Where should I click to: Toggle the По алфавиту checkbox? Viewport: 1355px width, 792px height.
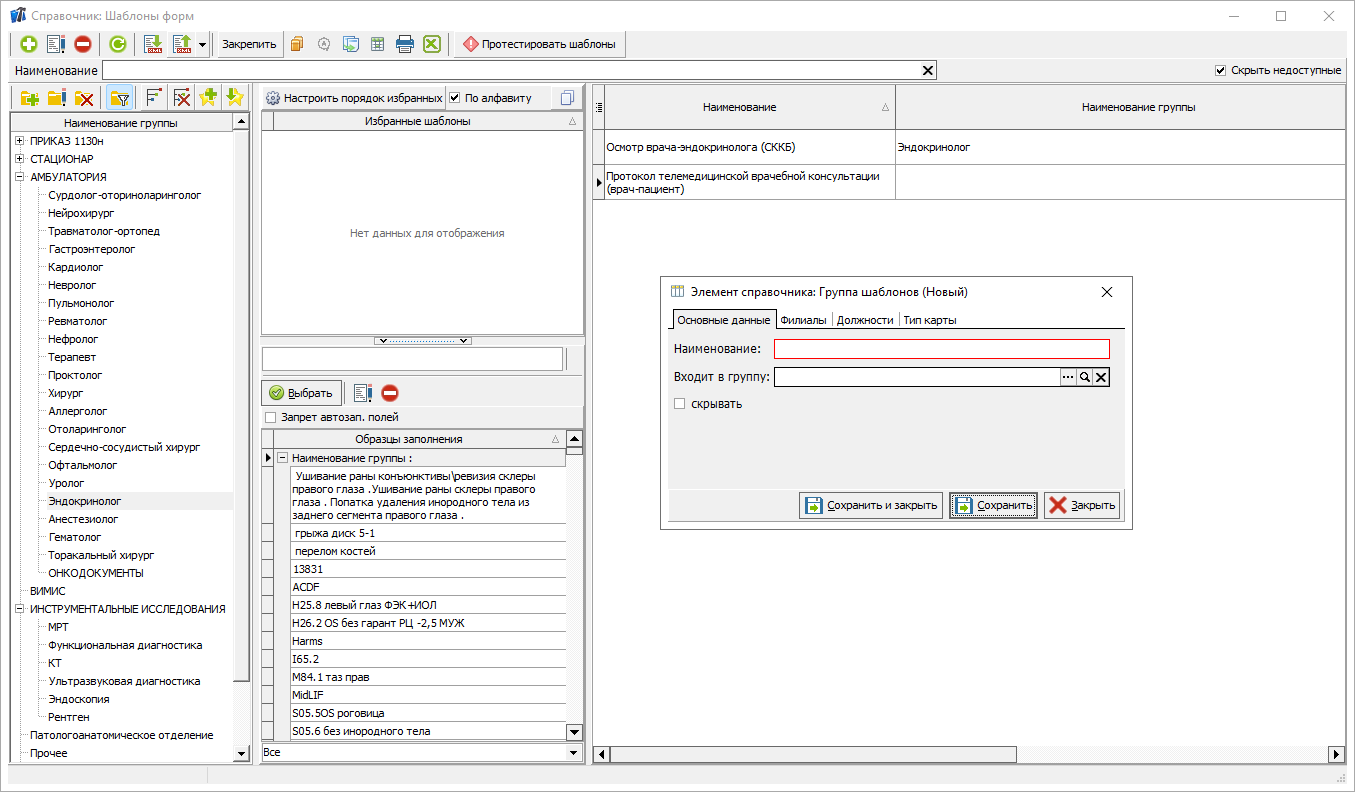click(455, 98)
